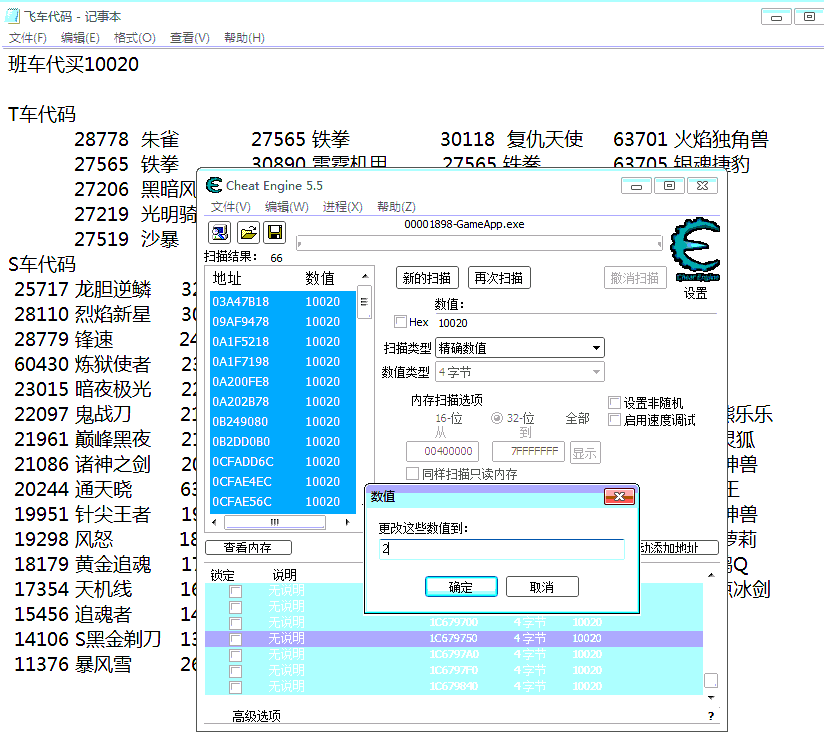Enable the 启用速度调试 checkbox
This screenshot has width=824, height=733.
point(614,420)
